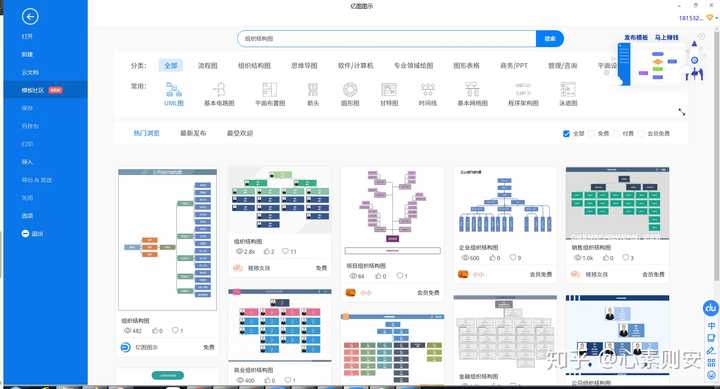Select the 流程图 category

point(208,66)
